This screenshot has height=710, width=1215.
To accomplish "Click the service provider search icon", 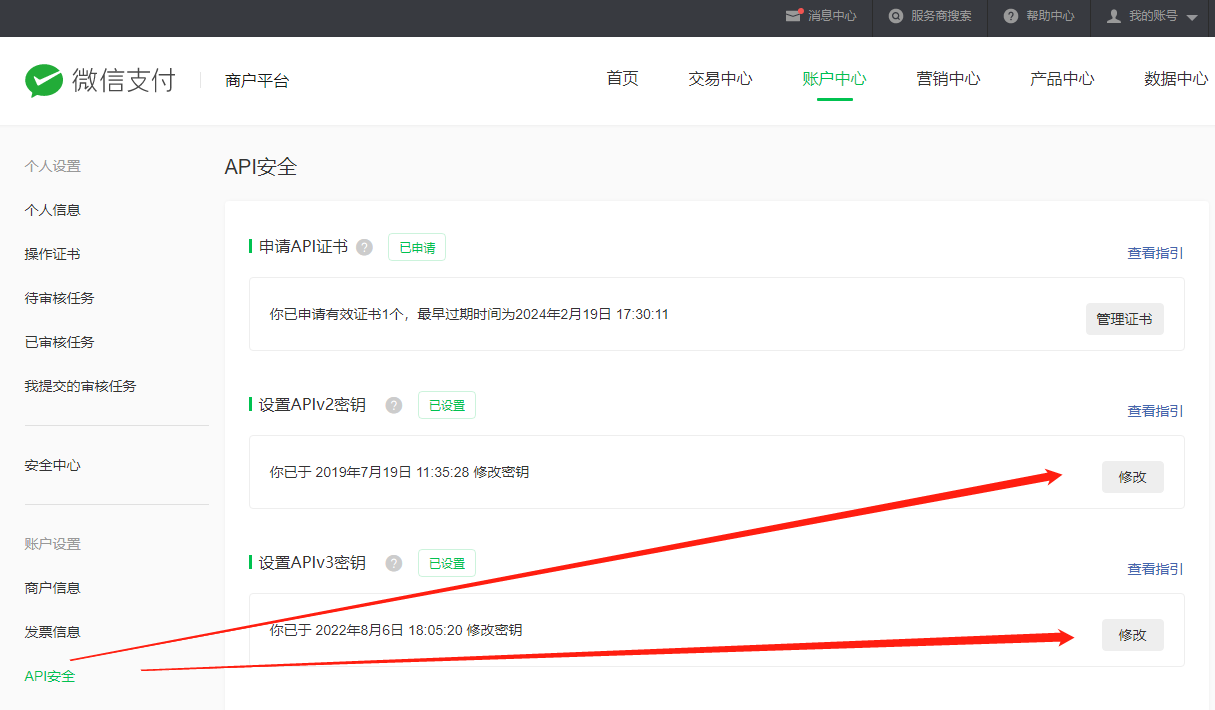I will coord(896,16).
